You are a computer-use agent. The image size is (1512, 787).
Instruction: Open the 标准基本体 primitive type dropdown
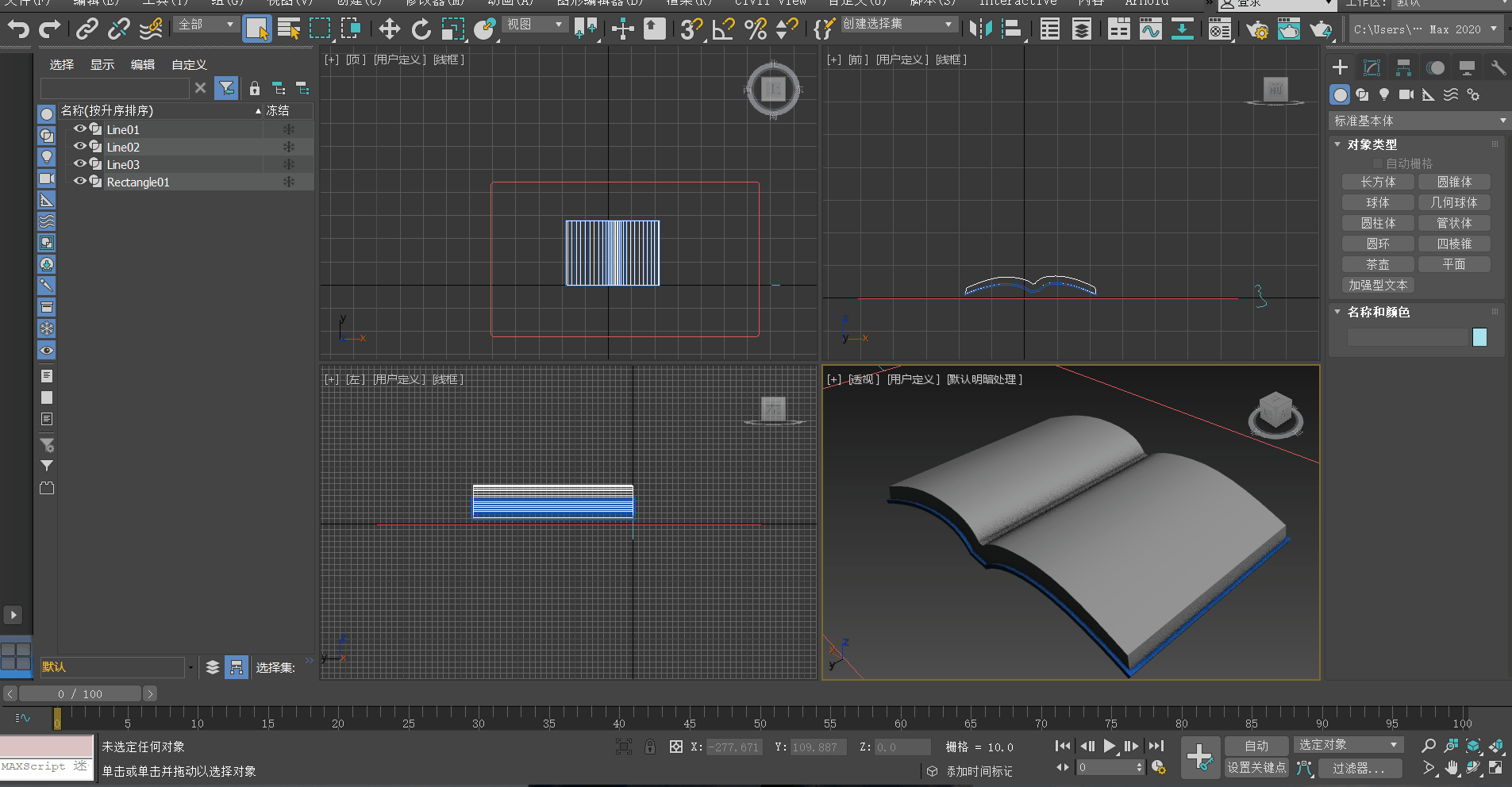(x=1418, y=121)
